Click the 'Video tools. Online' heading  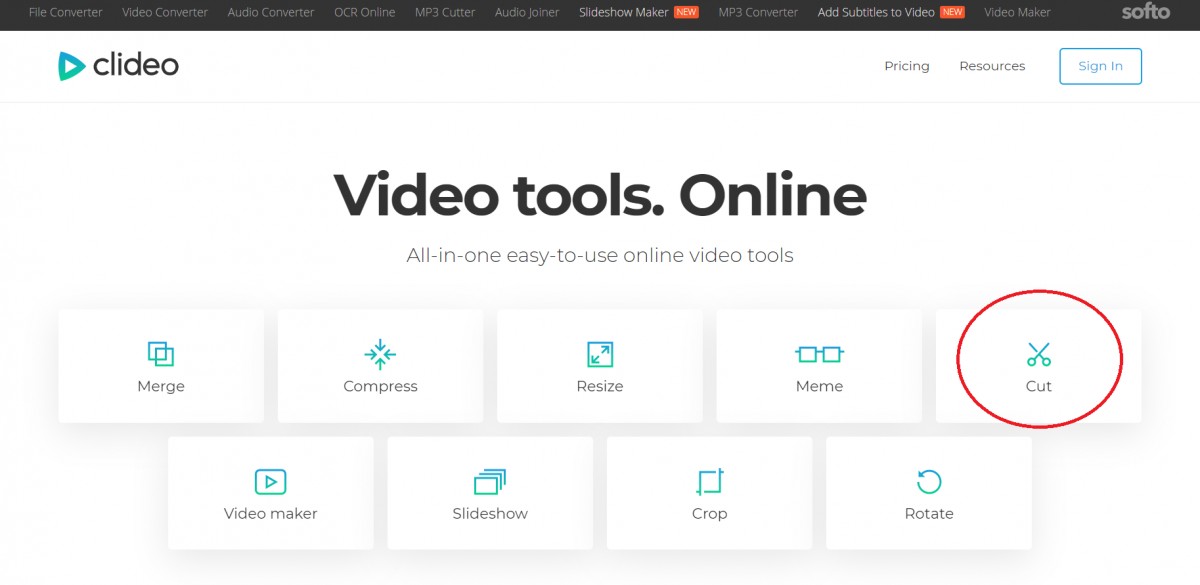pos(600,194)
